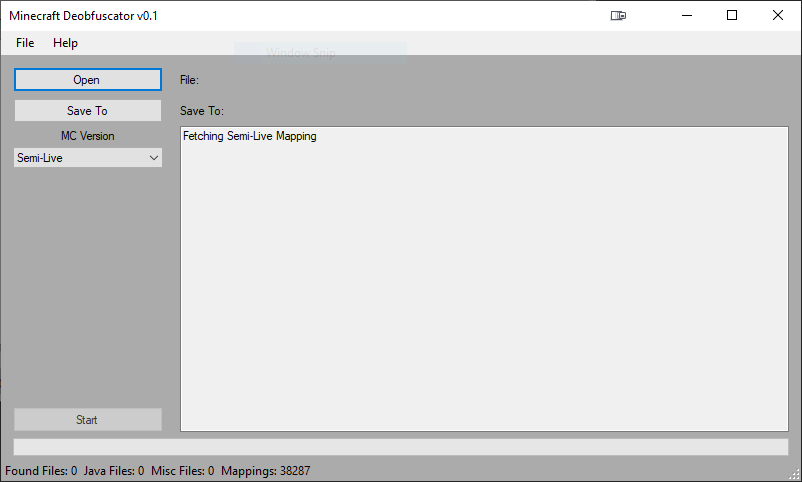Image resolution: width=802 pixels, height=482 pixels.
Task: Expand the MC Version Semi-Live dropdown
Action: [88, 158]
